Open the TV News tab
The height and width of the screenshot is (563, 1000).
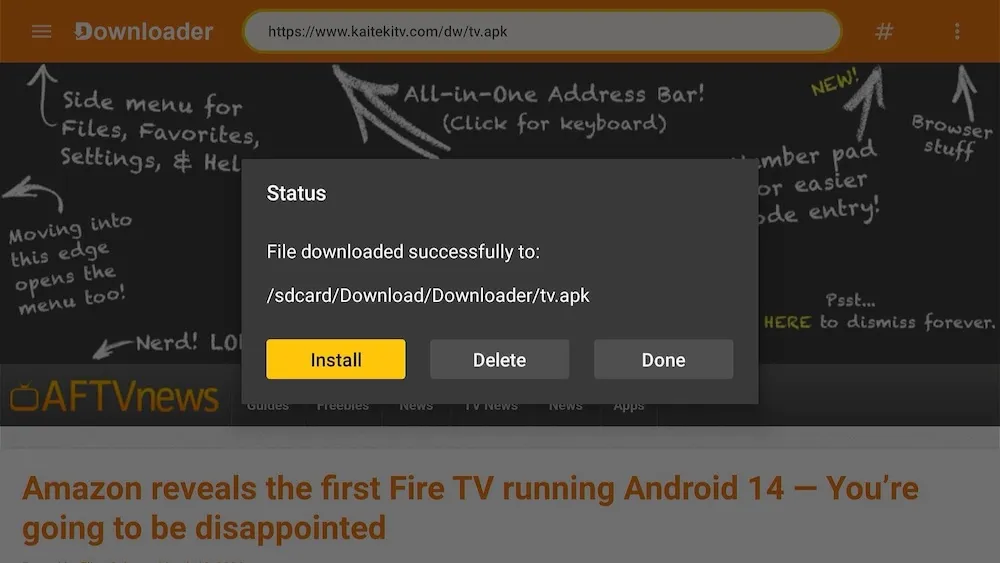[490, 406]
